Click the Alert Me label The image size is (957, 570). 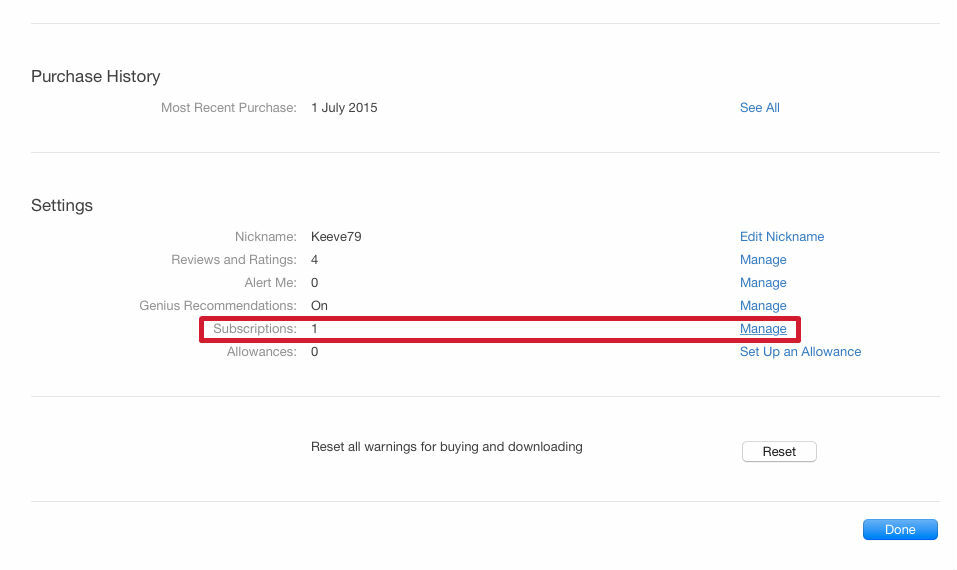point(270,283)
